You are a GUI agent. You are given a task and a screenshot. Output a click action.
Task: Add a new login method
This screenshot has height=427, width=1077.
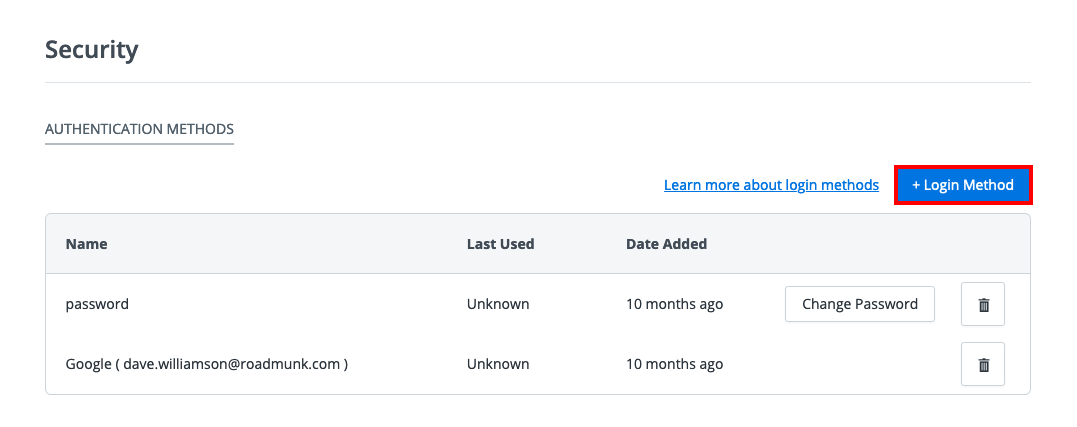pos(962,185)
